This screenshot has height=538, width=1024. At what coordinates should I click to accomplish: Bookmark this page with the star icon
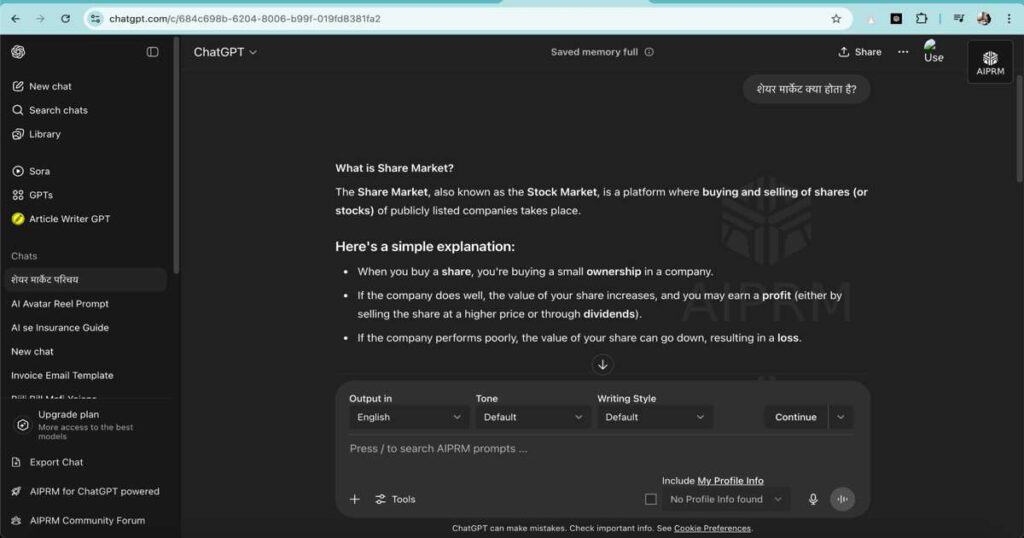click(836, 18)
